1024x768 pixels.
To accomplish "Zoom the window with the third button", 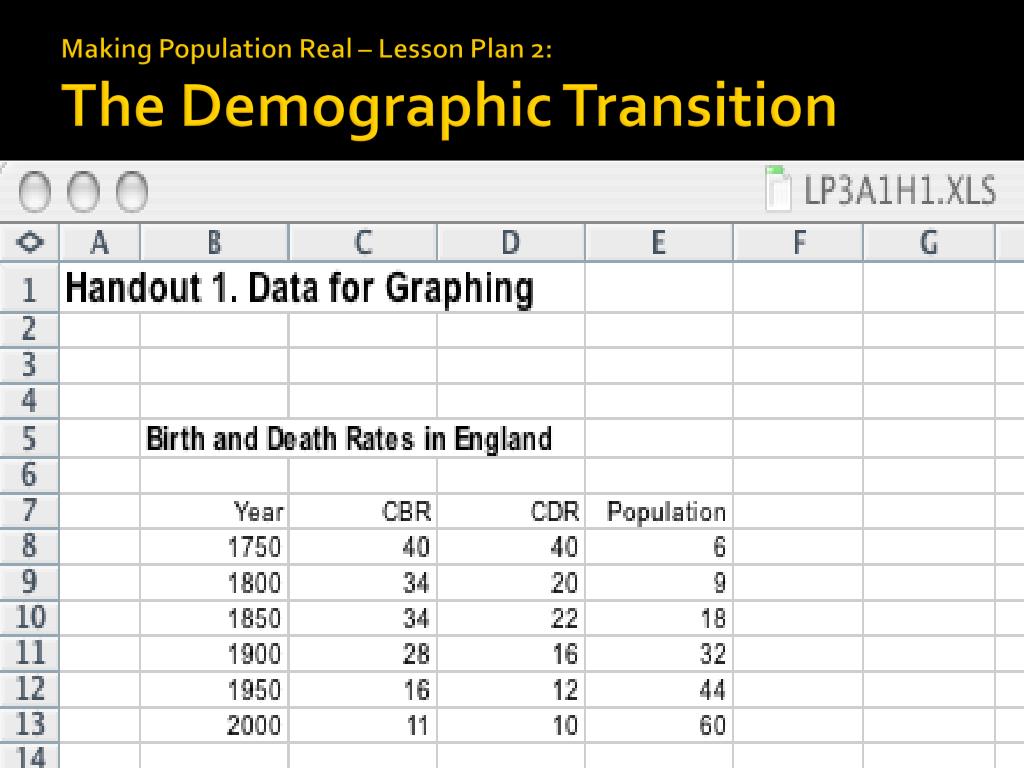I will (x=131, y=192).
